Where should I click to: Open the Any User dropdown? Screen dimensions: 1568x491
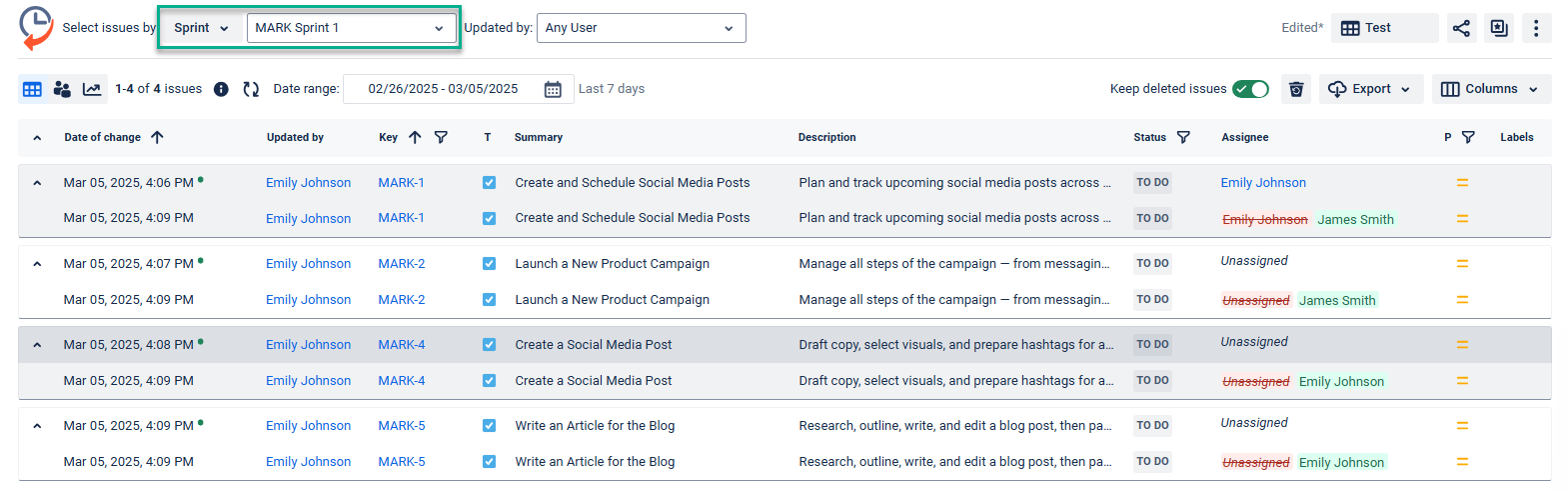coord(641,28)
